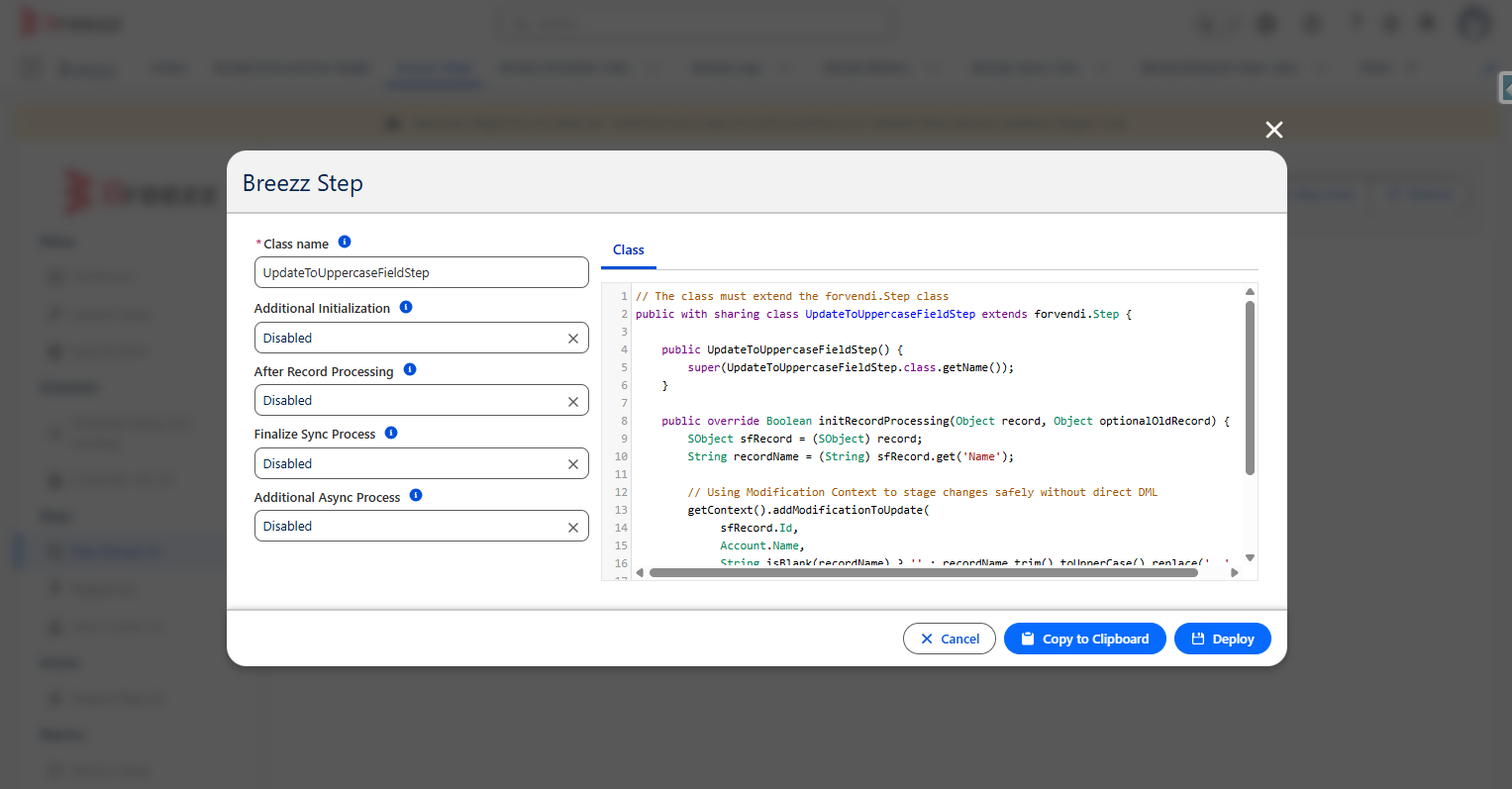
Task: Click line number 8 in code gutter
Action: coord(624,421)
